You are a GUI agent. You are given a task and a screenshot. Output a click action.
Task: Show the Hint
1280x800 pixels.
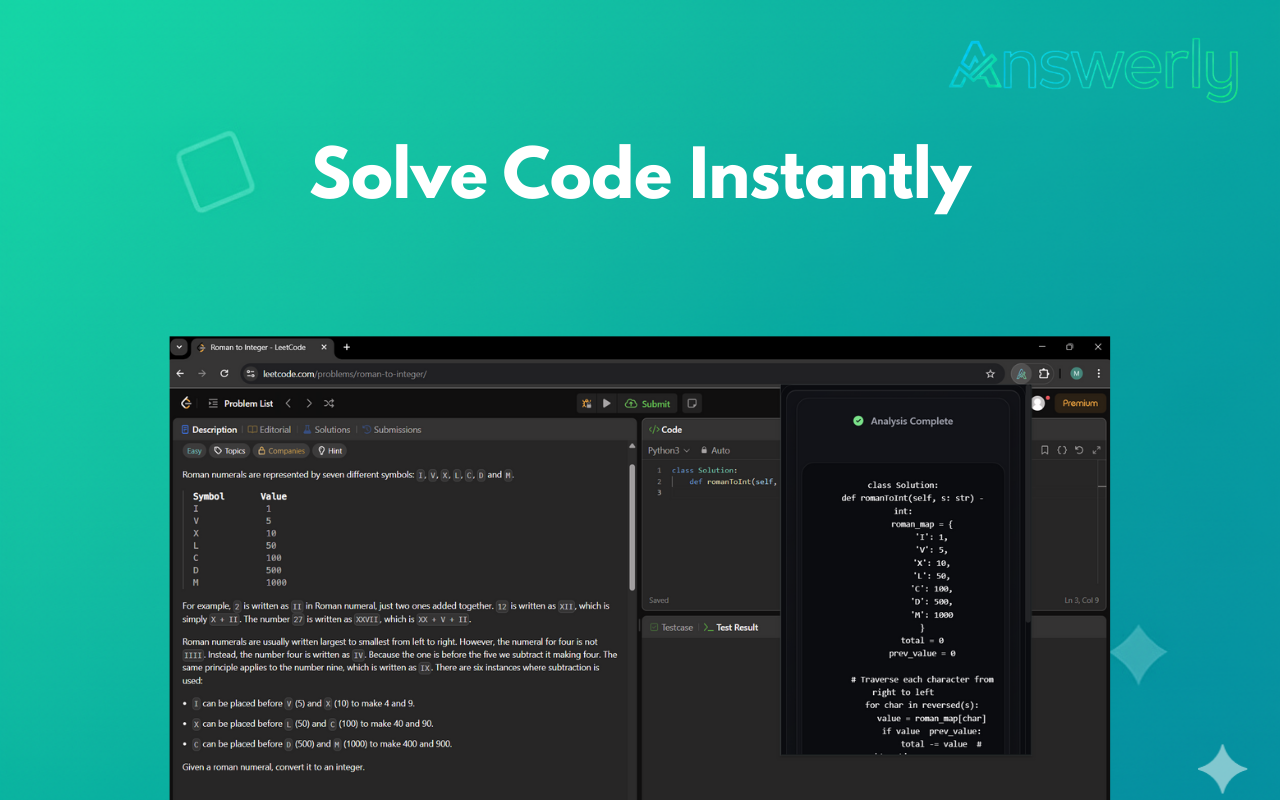(329, 451)
